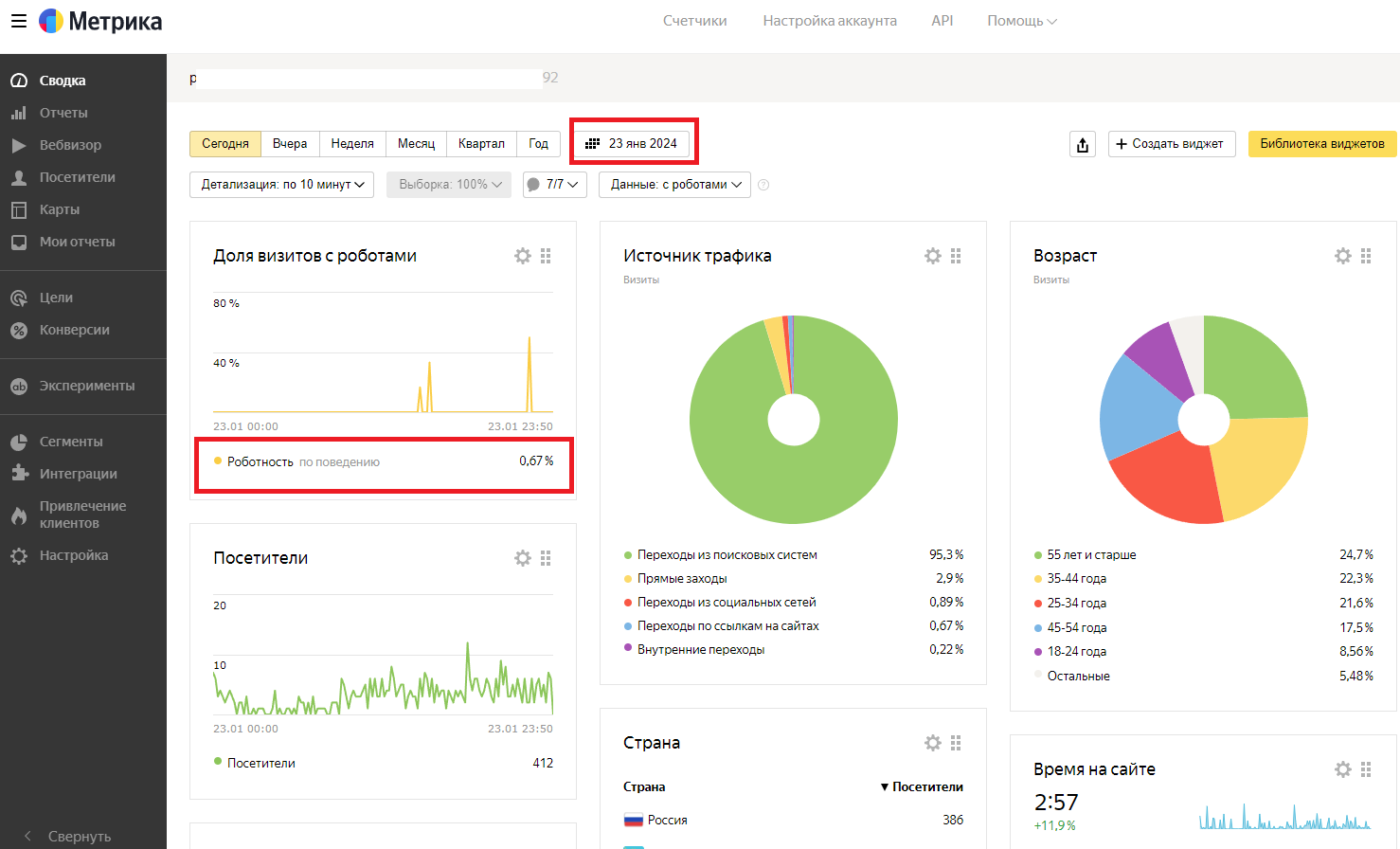Open Счетчики in top navigation

[x=695, y=21]
